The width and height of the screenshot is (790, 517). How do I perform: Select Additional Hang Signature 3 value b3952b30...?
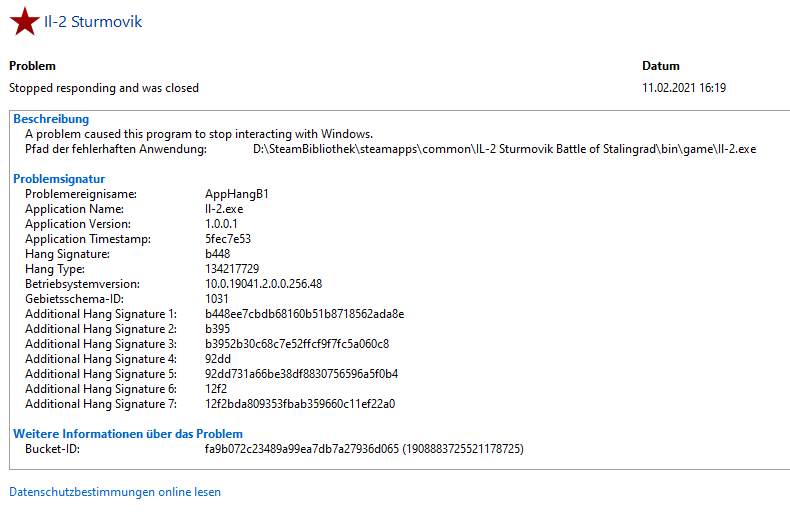(297, 344)
